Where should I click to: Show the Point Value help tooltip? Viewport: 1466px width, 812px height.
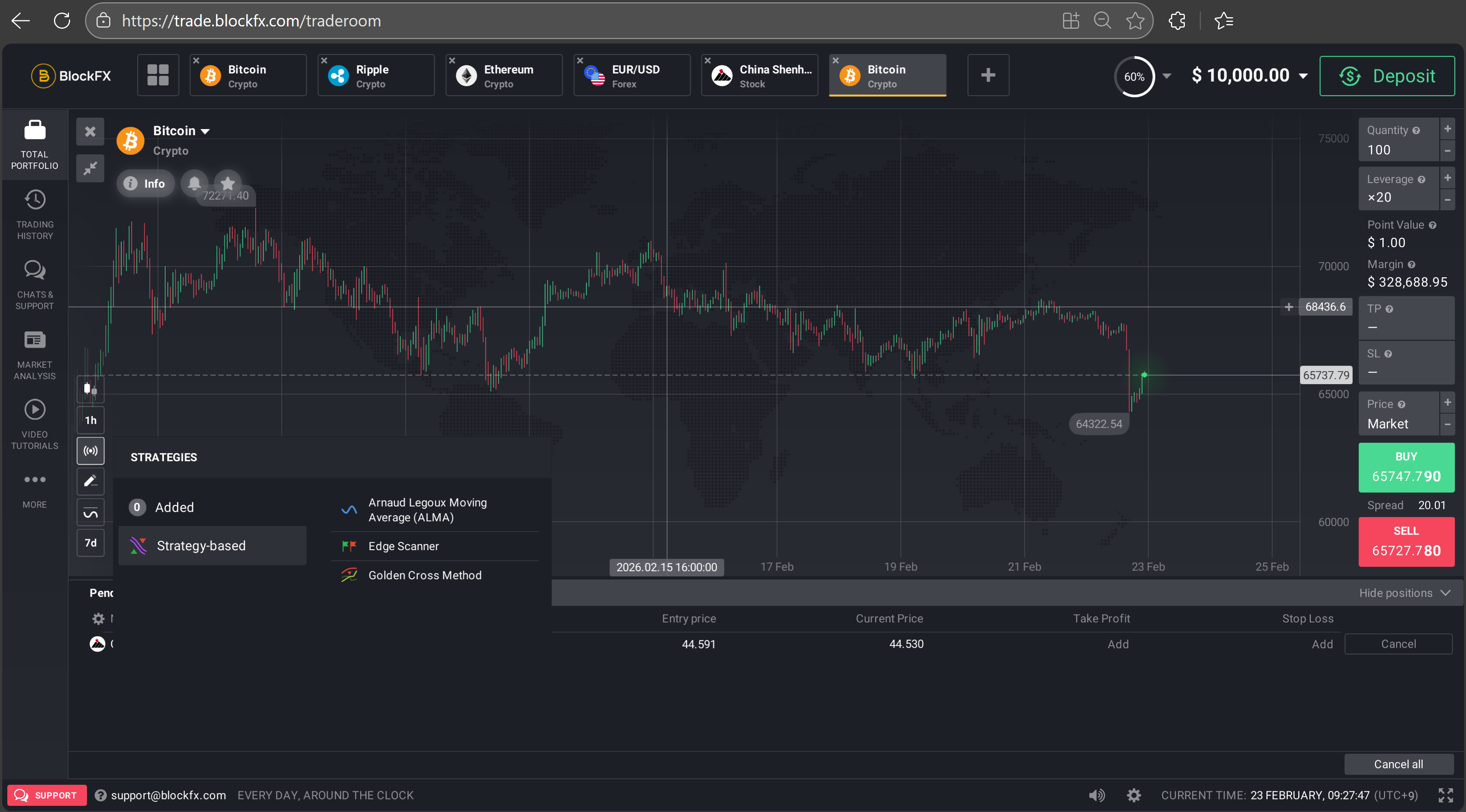click(x=1433, y=225)
